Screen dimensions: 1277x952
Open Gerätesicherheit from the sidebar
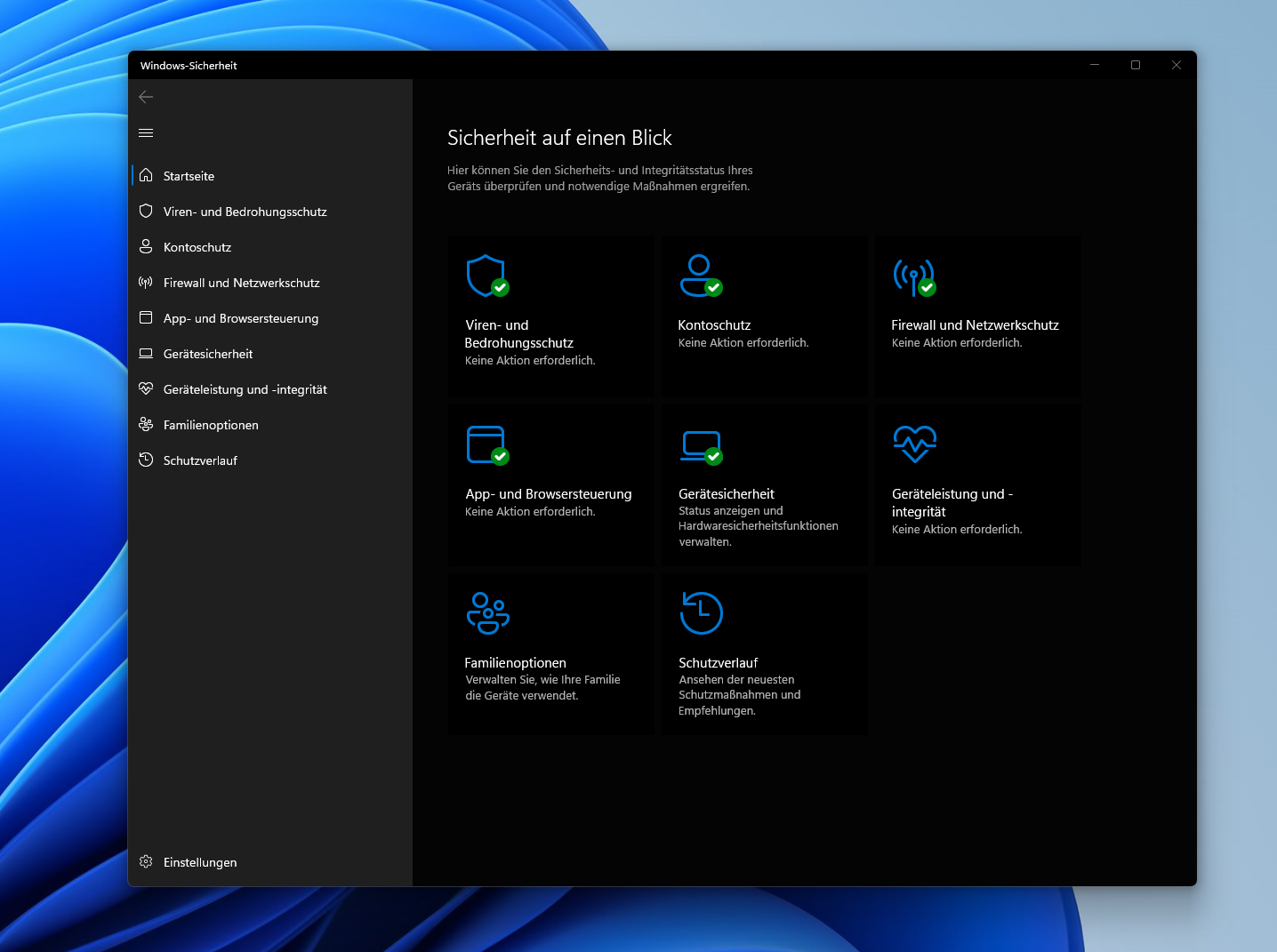[x=270, y=354]
